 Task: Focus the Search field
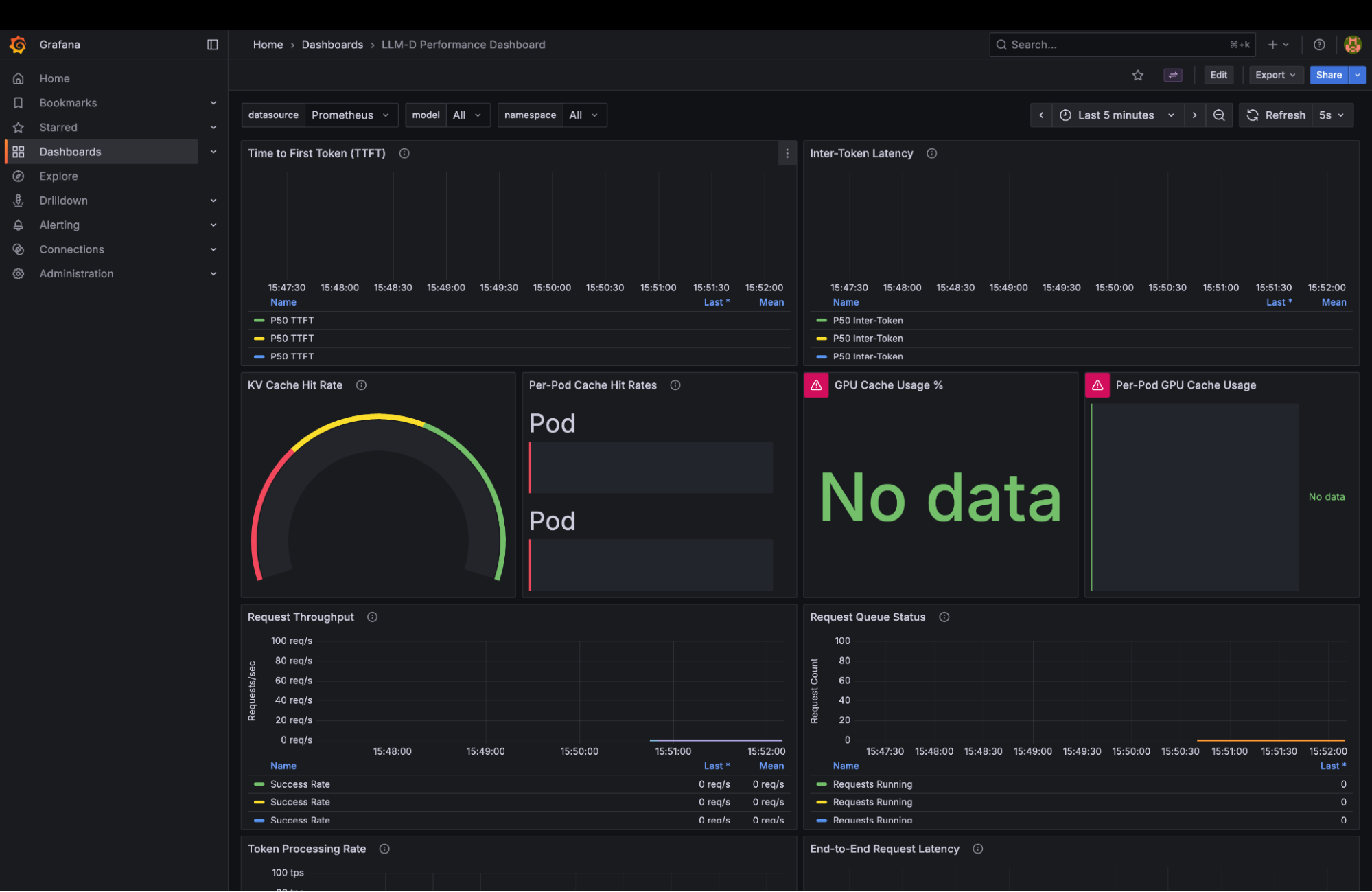coord(1122,45)
